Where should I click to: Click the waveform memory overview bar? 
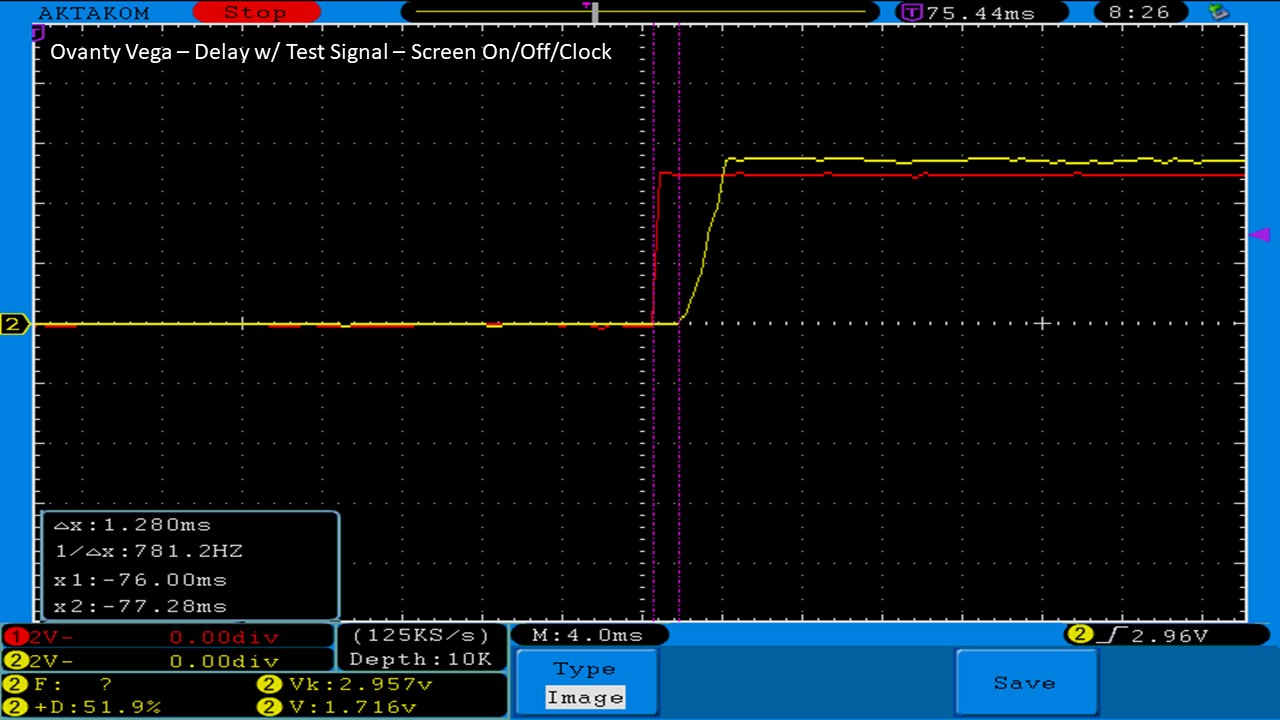click(x=640, y=12)
